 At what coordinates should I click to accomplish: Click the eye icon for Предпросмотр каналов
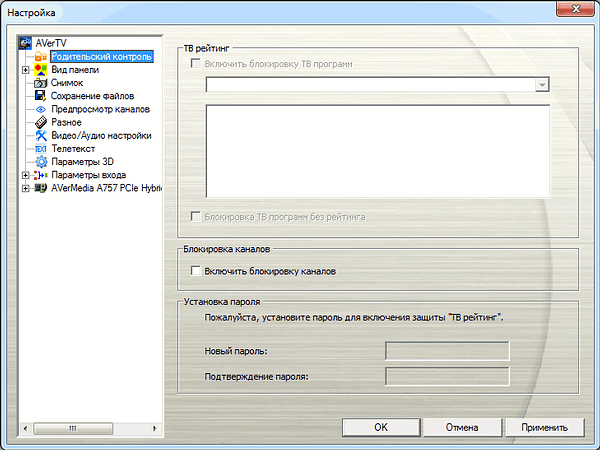pos(41,109)
